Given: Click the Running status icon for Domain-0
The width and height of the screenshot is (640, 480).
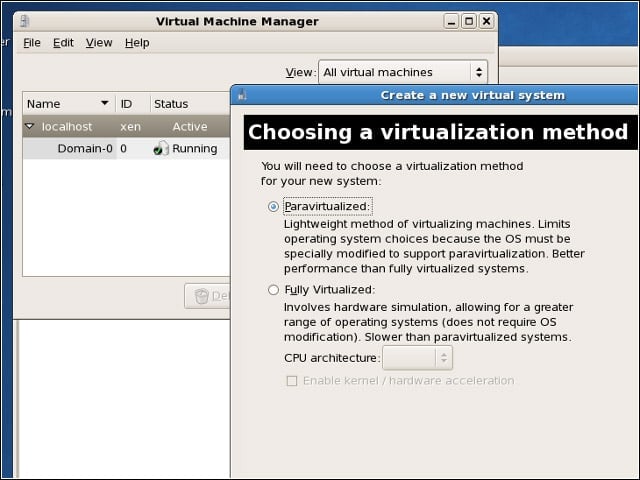Looking at the screenshot, I should point(161,148).
